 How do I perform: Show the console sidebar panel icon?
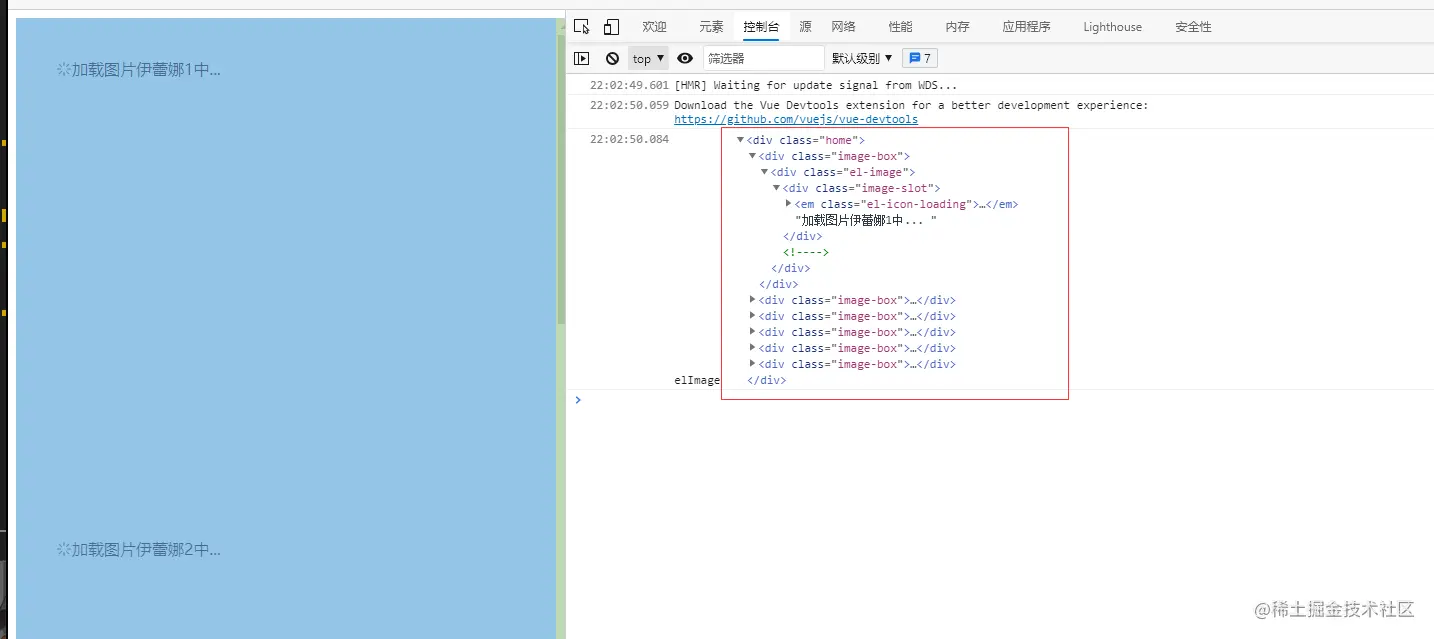tap(582, 58)
